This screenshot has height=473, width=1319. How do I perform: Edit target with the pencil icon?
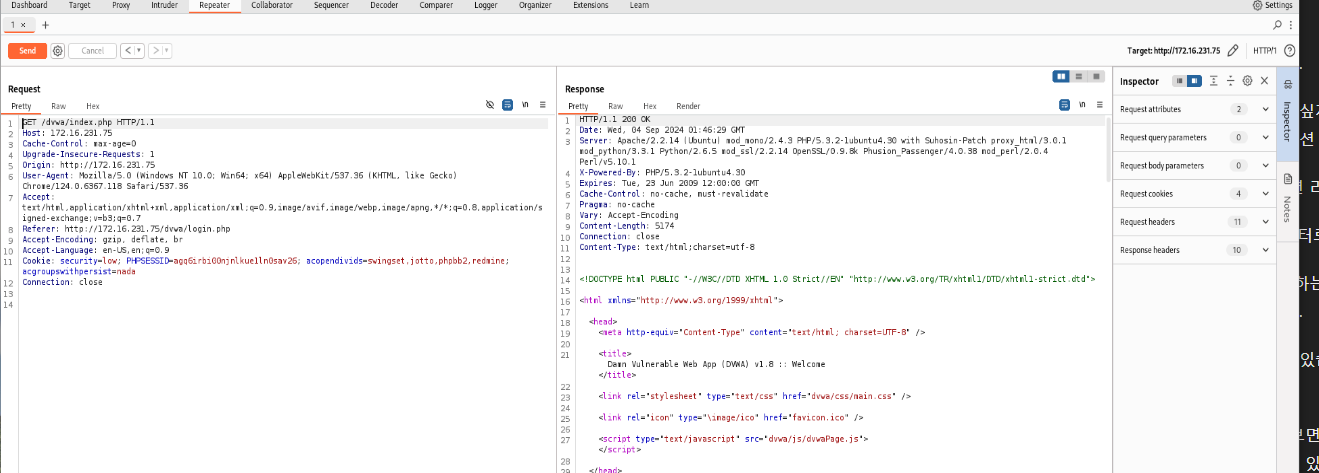(x=1233, y=50)
